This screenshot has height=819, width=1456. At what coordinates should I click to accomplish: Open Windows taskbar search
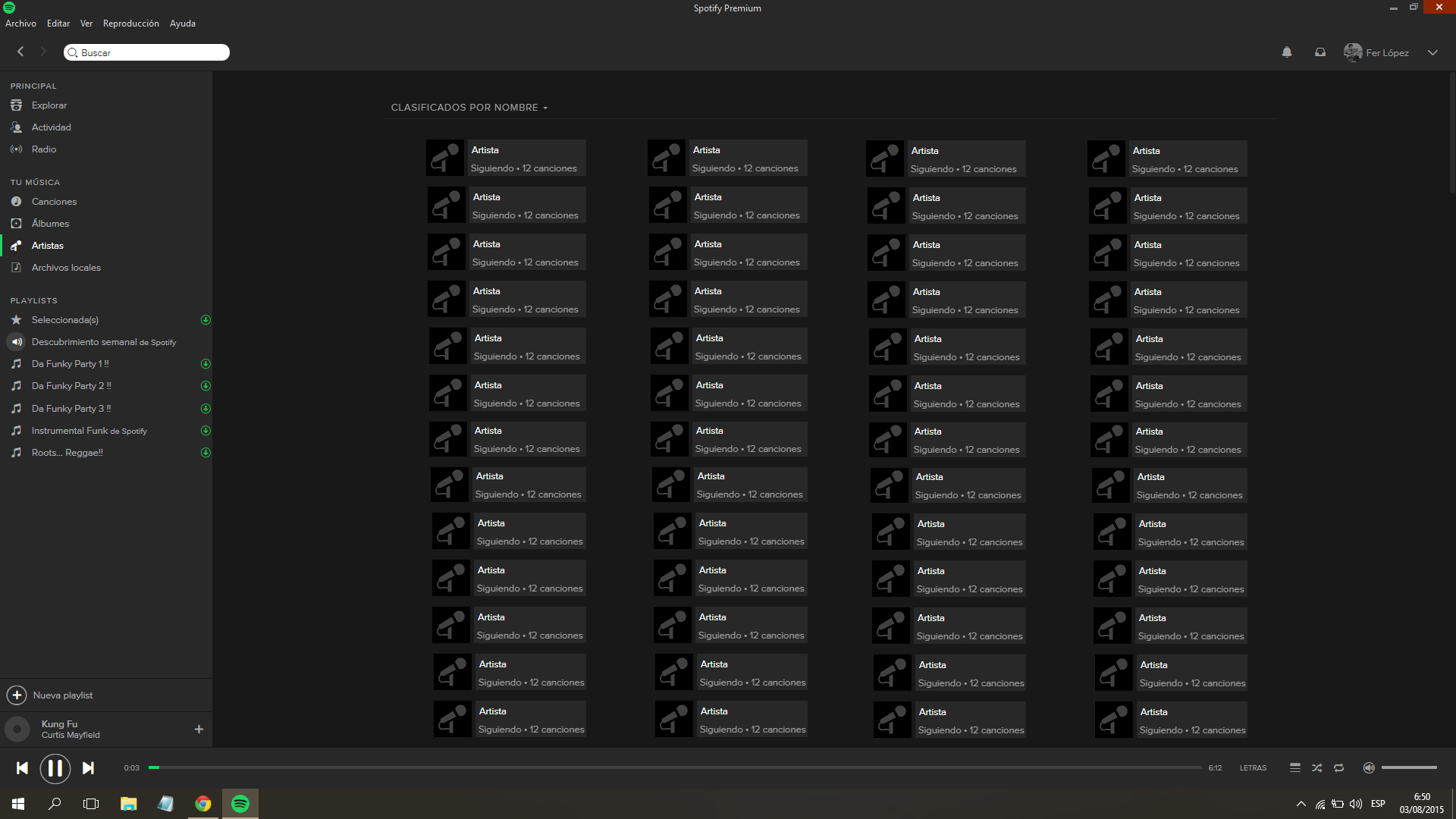click(55, 804)
